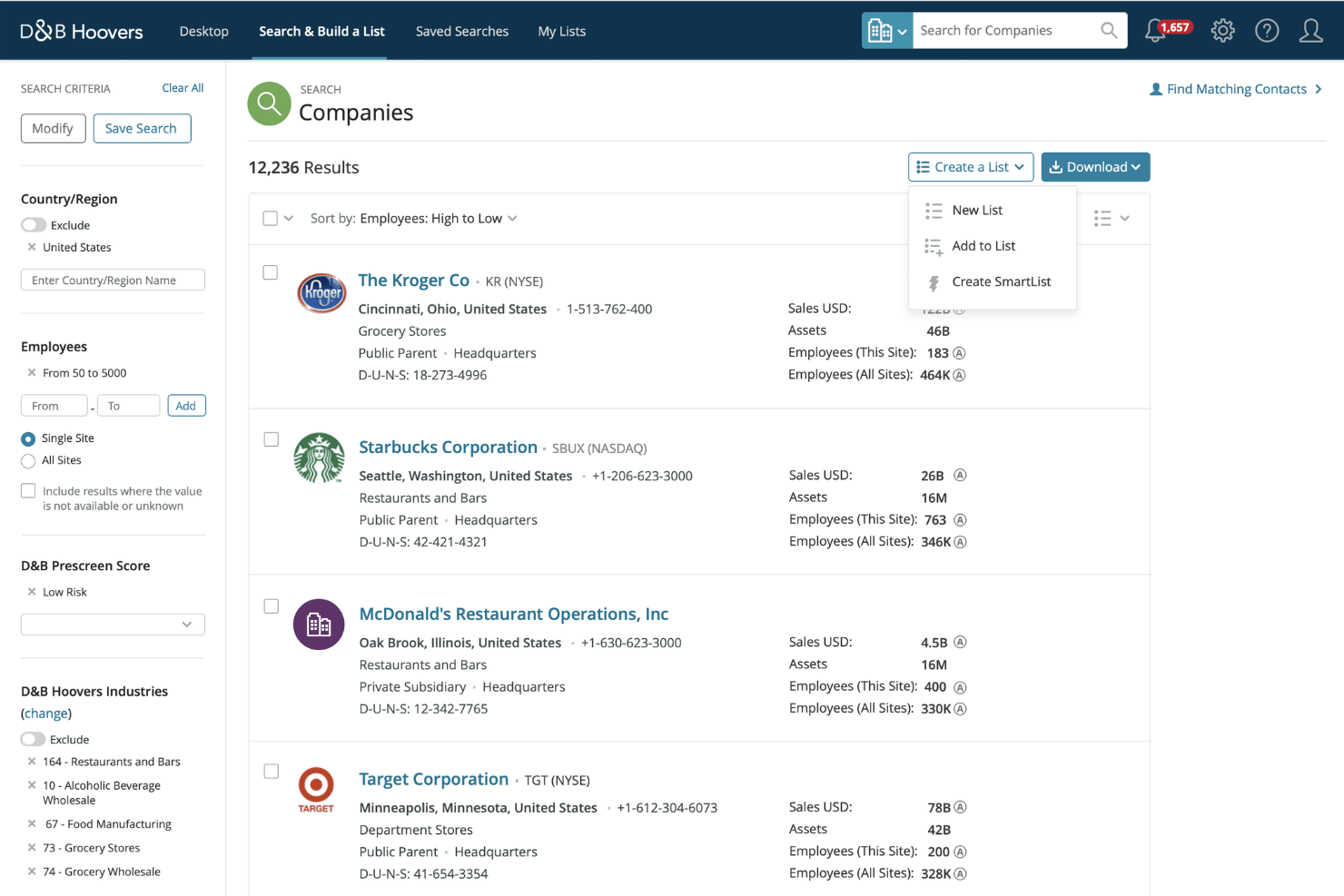
Task: Select McDonald's Restaurant Operations checkbox
Action: [x=271, y=606]
